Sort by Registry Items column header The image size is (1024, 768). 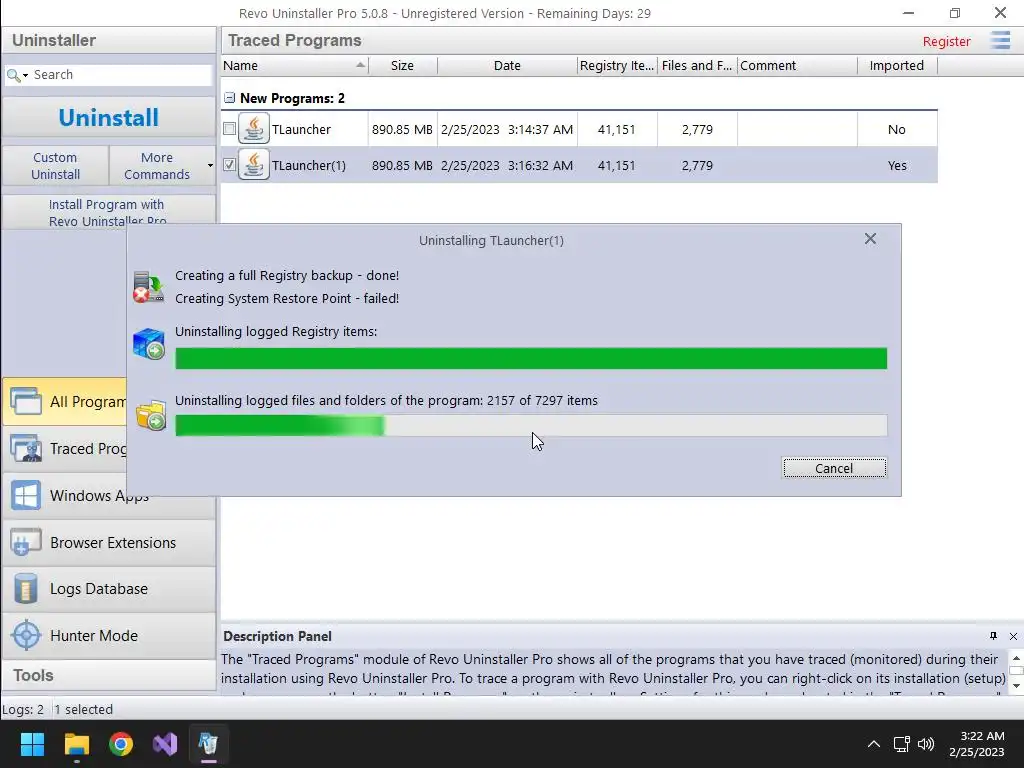point(616,65)
